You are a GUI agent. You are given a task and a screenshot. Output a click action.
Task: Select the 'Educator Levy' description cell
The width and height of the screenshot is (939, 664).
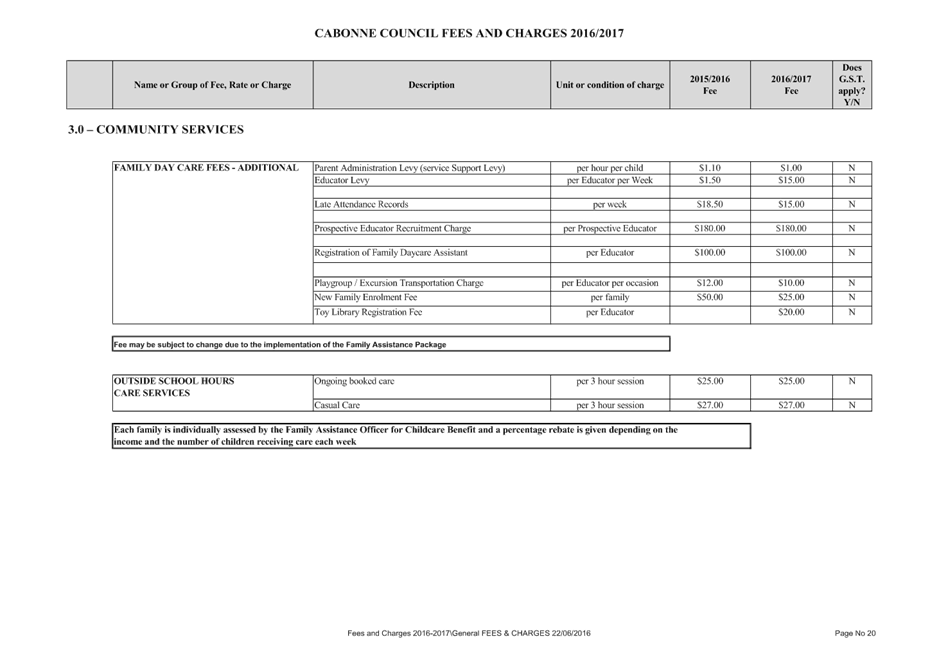432,180
